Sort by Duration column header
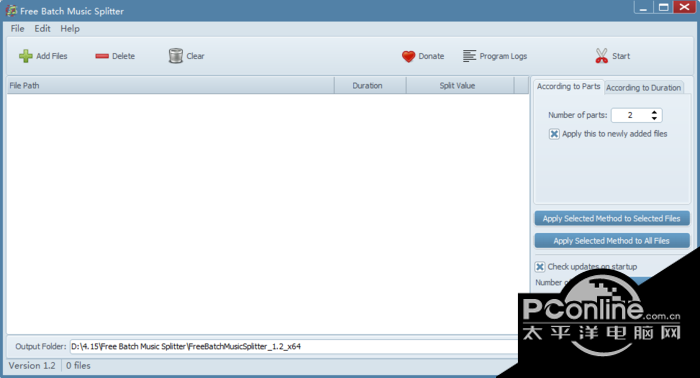Image resolution: width=700 pixels, height=378 pixels. pyautogui.click(x=370, y=85)
